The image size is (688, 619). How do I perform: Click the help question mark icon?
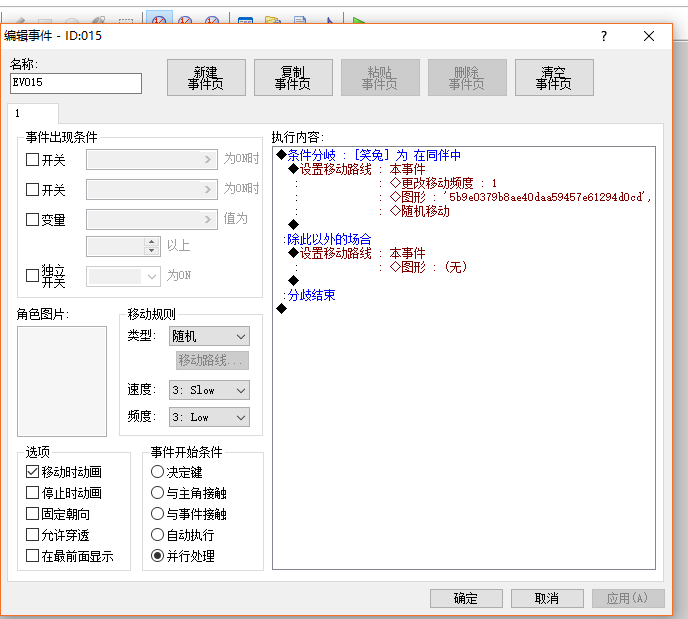(604, 36)
